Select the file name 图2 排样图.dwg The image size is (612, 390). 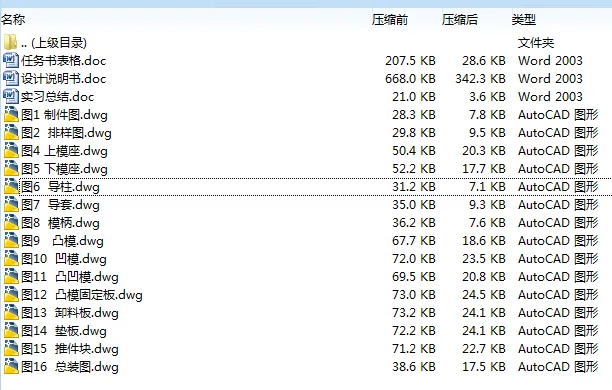point(66,133)
